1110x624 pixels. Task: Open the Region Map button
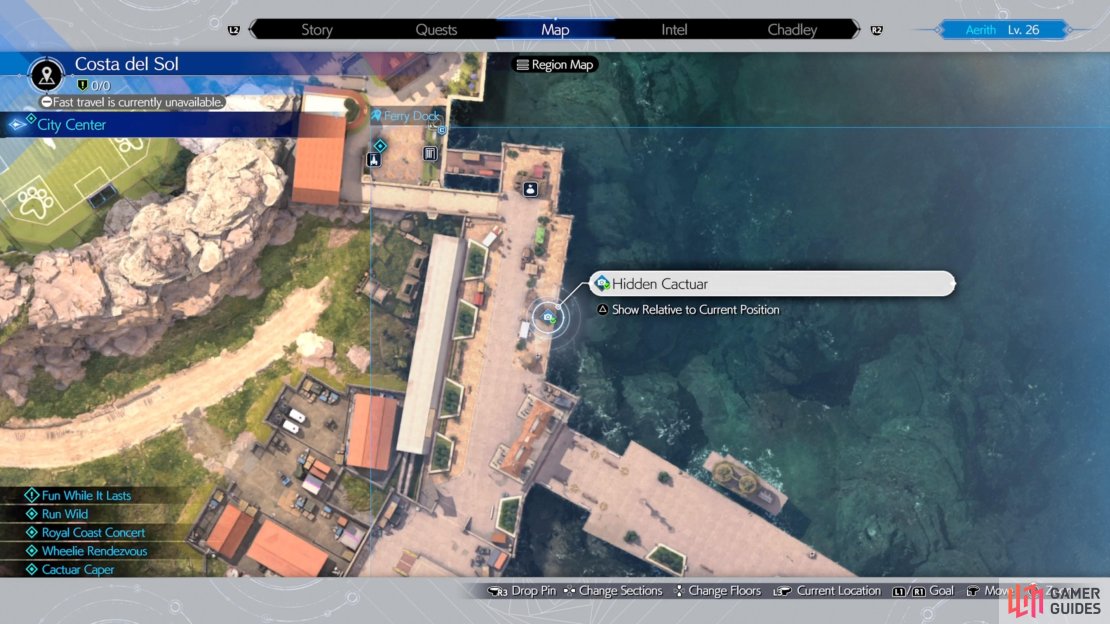pyautogui.click(x=554, y=64)
